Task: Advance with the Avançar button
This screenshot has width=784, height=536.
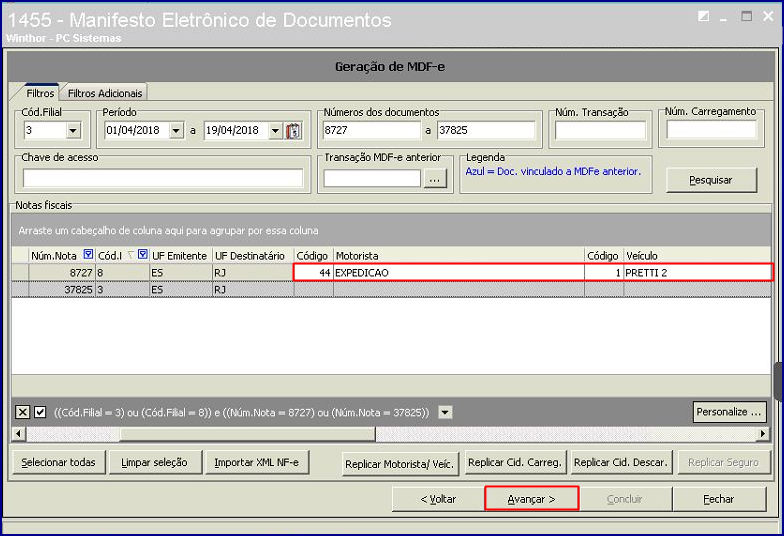Action: (531, 499)
